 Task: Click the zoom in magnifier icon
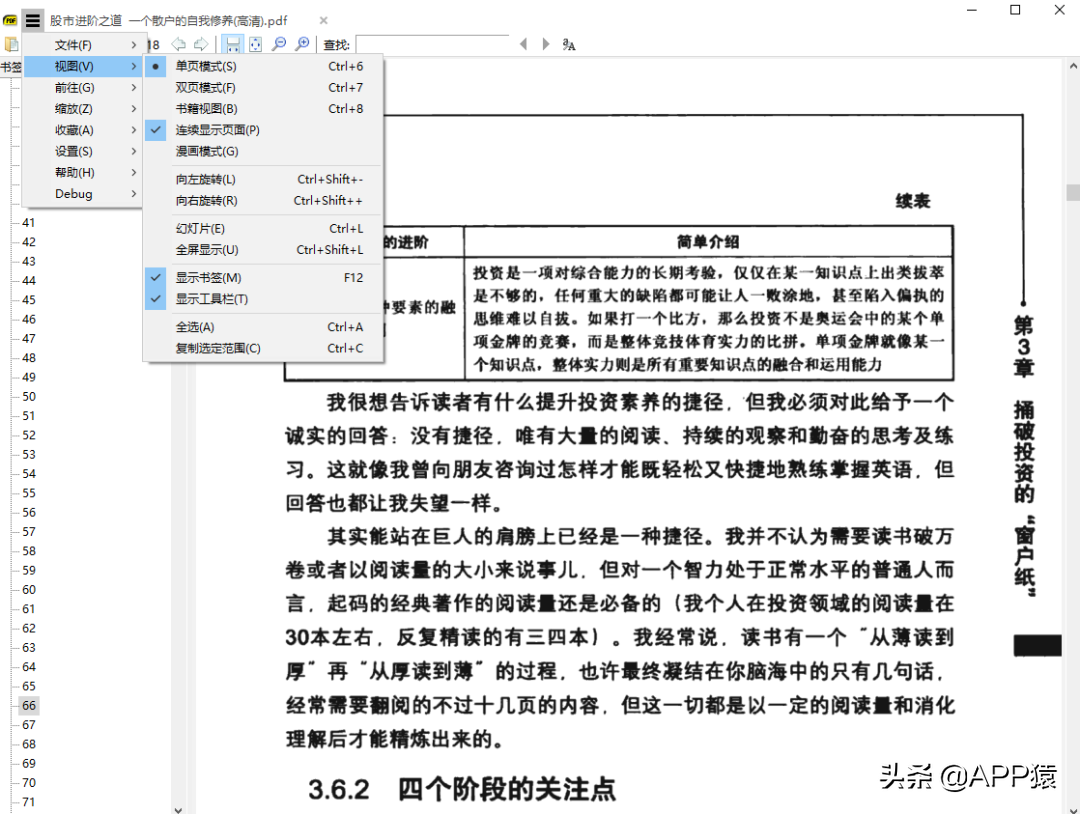coord(301,44)
